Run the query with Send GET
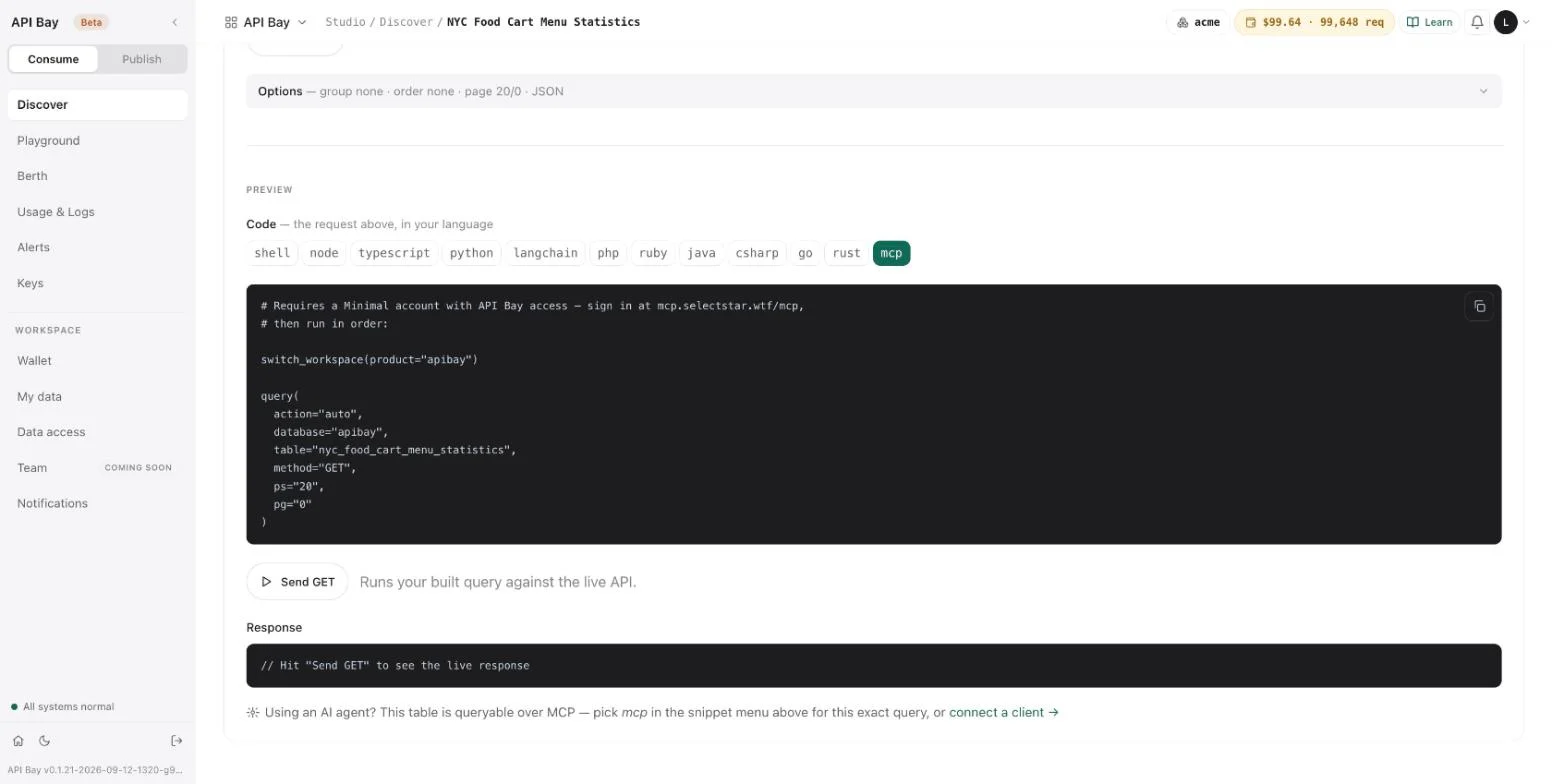 297,582
